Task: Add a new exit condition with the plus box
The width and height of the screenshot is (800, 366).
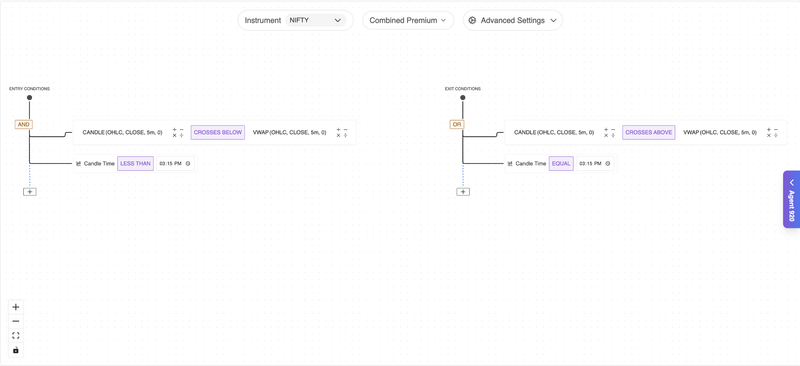Action: click(x=463, y=192)
